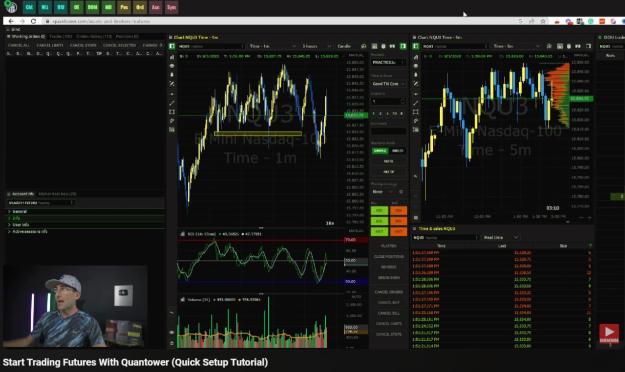
Task: Click the quantity input field in order entry
Action: [x=389, y=102]
